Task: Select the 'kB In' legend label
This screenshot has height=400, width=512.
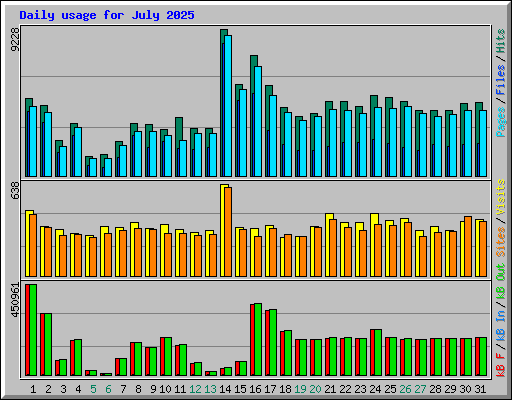Action: tap(501, 327)
